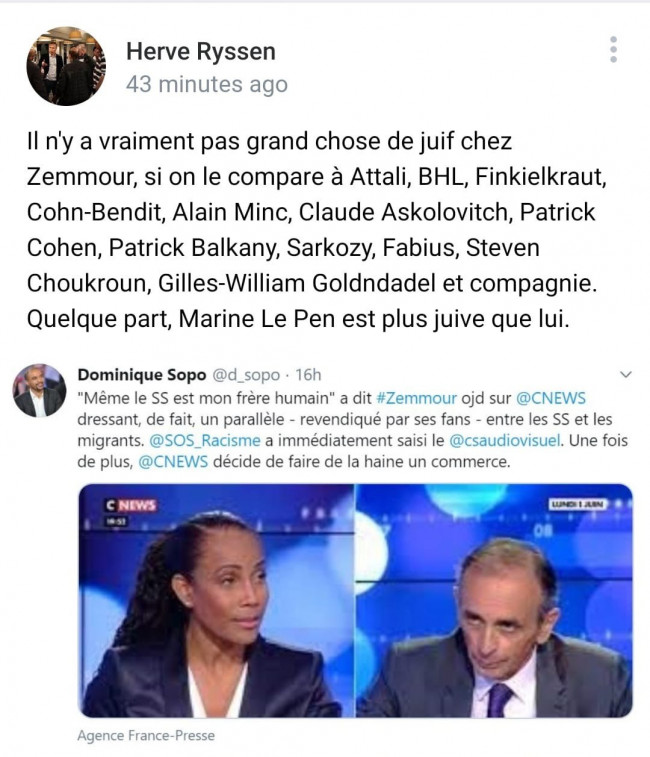Open the three-dot post options menu
The image size is (650, 757).
[x=613, y=49]
